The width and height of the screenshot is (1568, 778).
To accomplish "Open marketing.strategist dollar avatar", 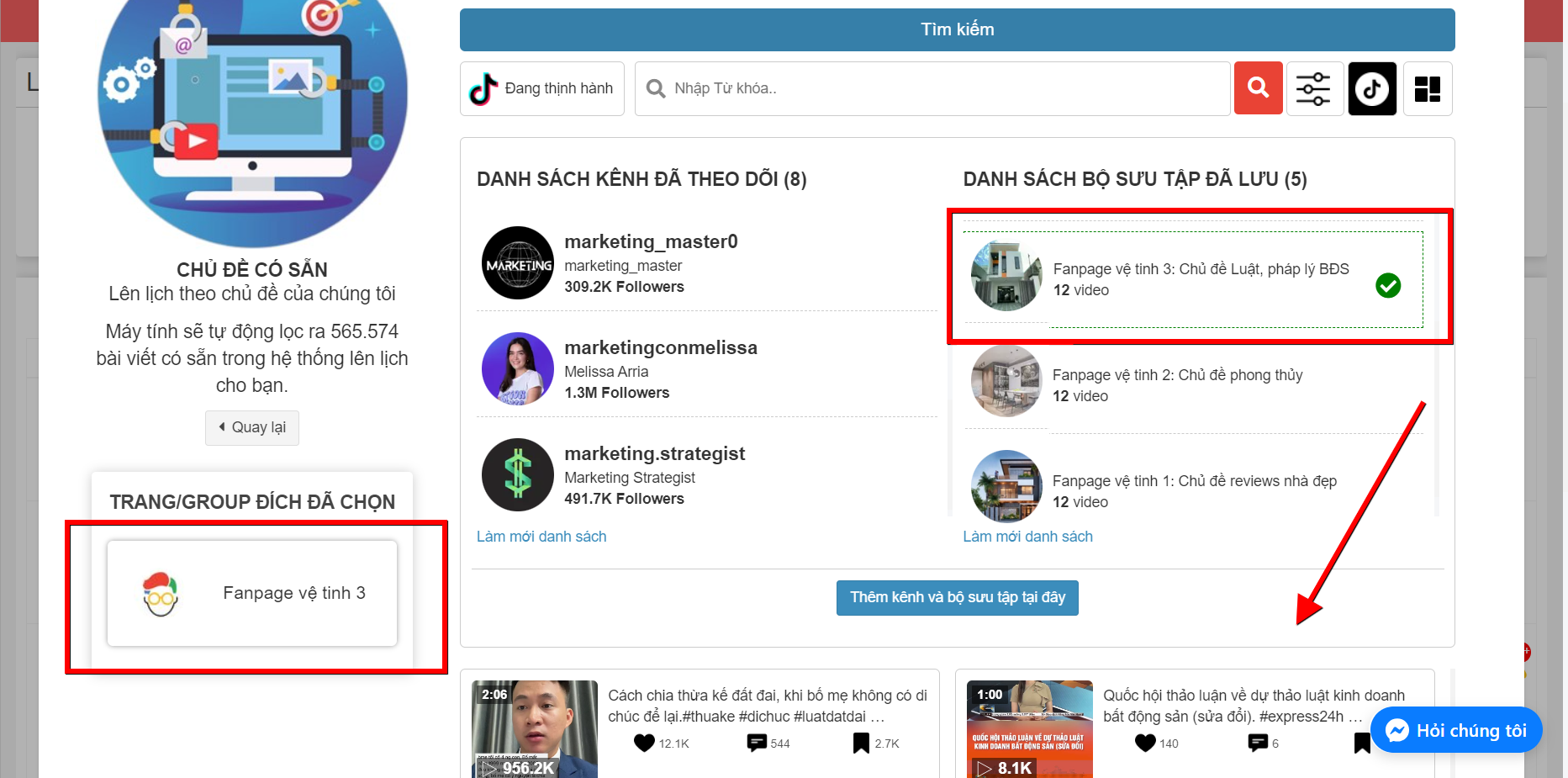I will [x=518, y=475].
